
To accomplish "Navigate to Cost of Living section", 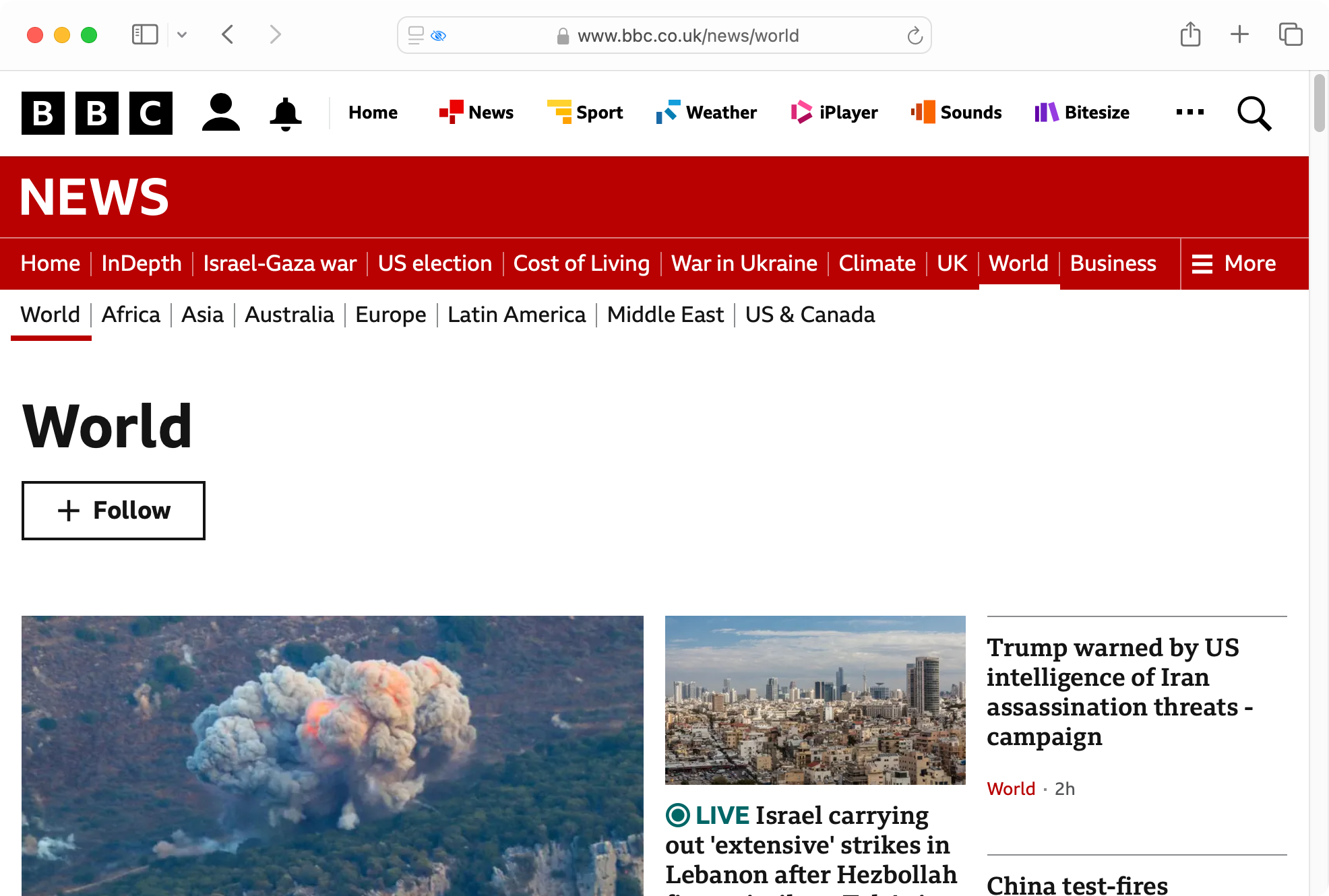I will pos(581,263).
